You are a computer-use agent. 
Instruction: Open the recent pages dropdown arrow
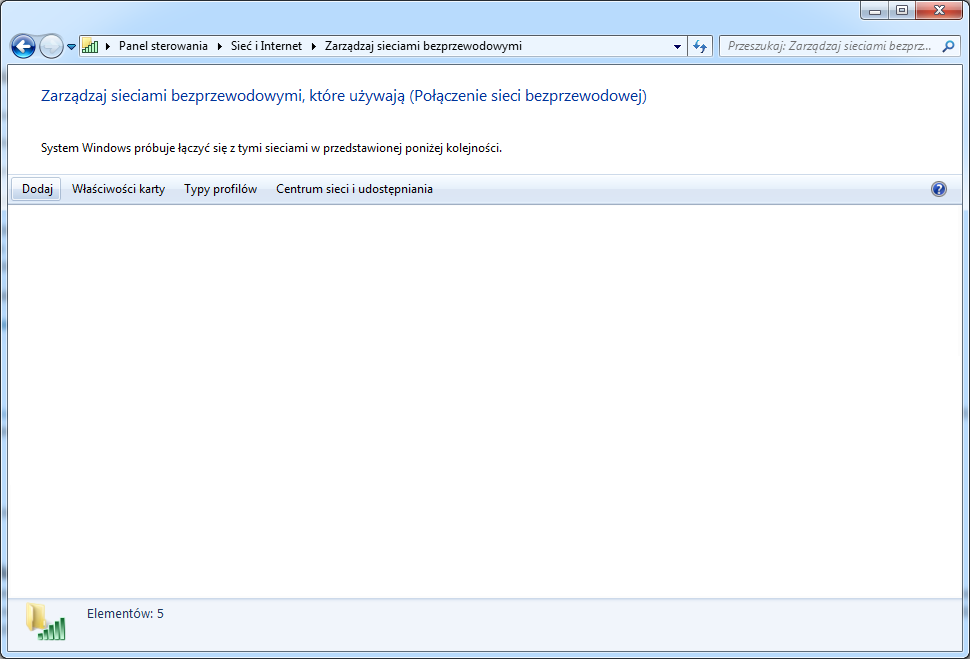[x=71, y=47]
